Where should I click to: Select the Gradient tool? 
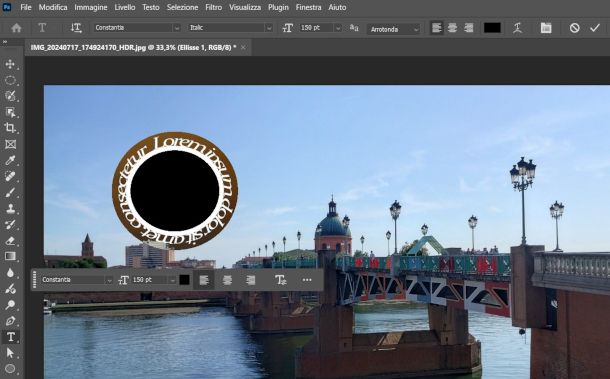10,256
